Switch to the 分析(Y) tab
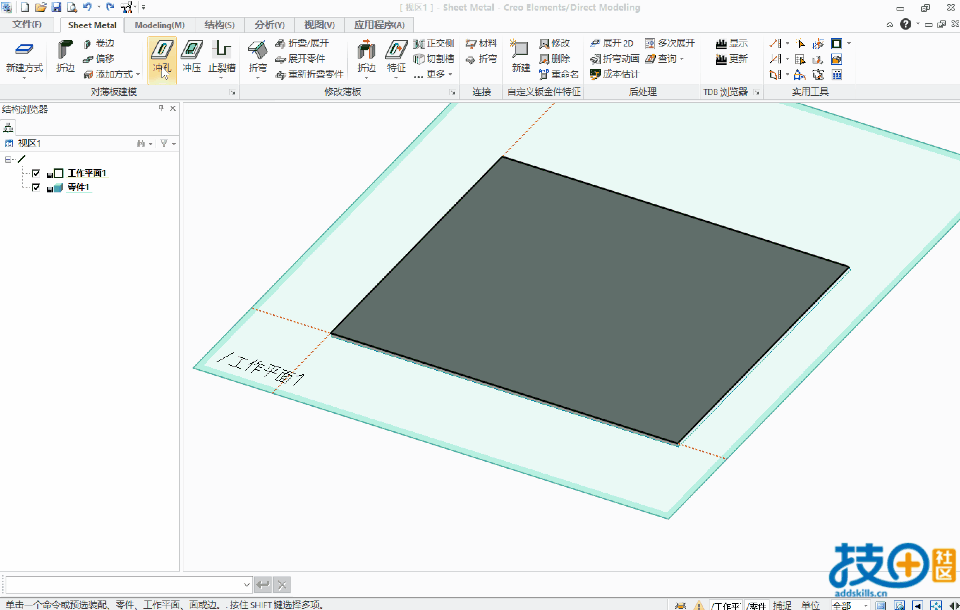The width and height of the screenshot is (960, 610). pyautogui.click(x=269, y=25)
